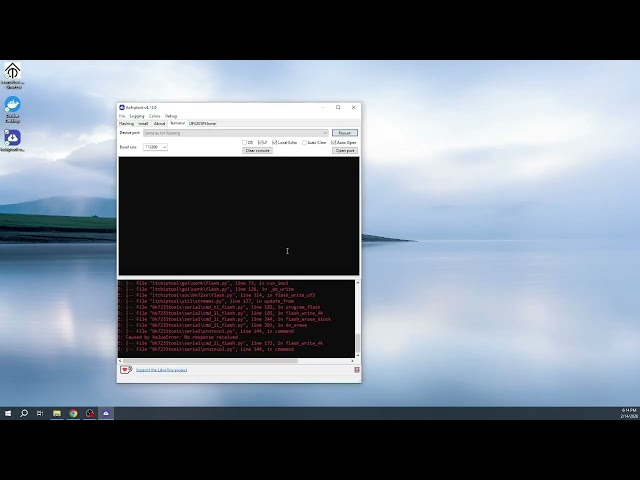Open the ltchiptool cloud-download desktop shortcut
Image resolution: width=640 pixels, height=480 pixels.
(13, 141)
